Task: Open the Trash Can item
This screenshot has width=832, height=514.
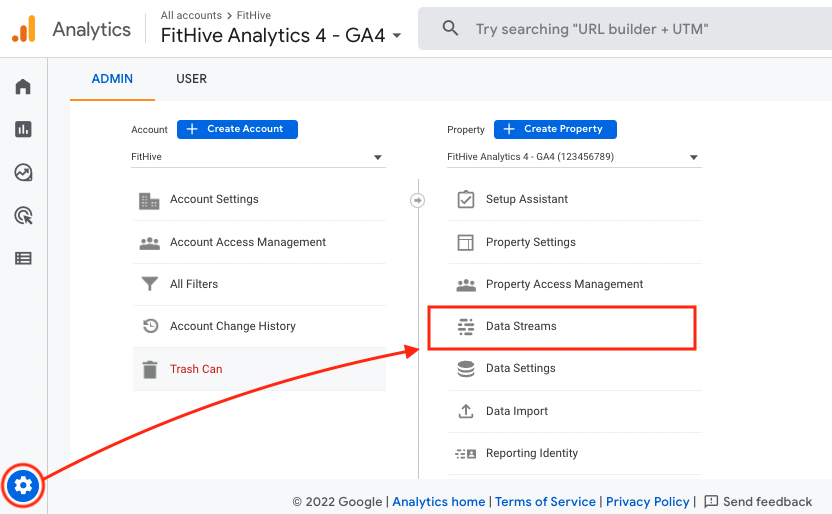Action: pyautogui.click(x=259, y=369)
